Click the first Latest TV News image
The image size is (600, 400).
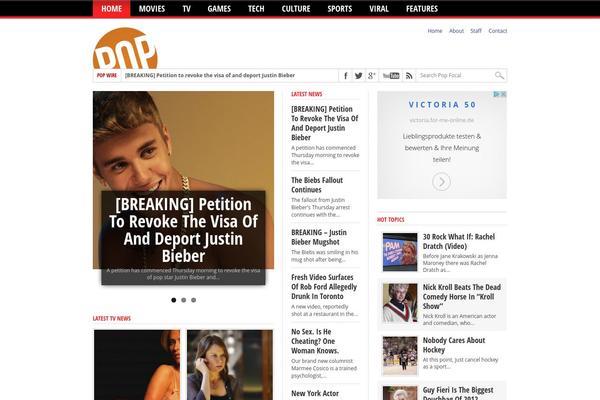click(137, 365)
